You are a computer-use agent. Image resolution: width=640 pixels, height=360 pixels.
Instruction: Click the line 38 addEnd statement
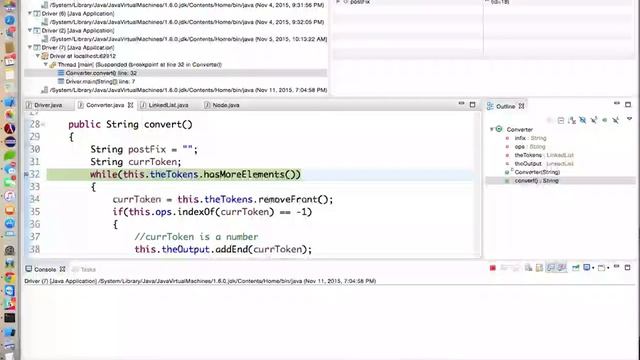pos(223,249)
